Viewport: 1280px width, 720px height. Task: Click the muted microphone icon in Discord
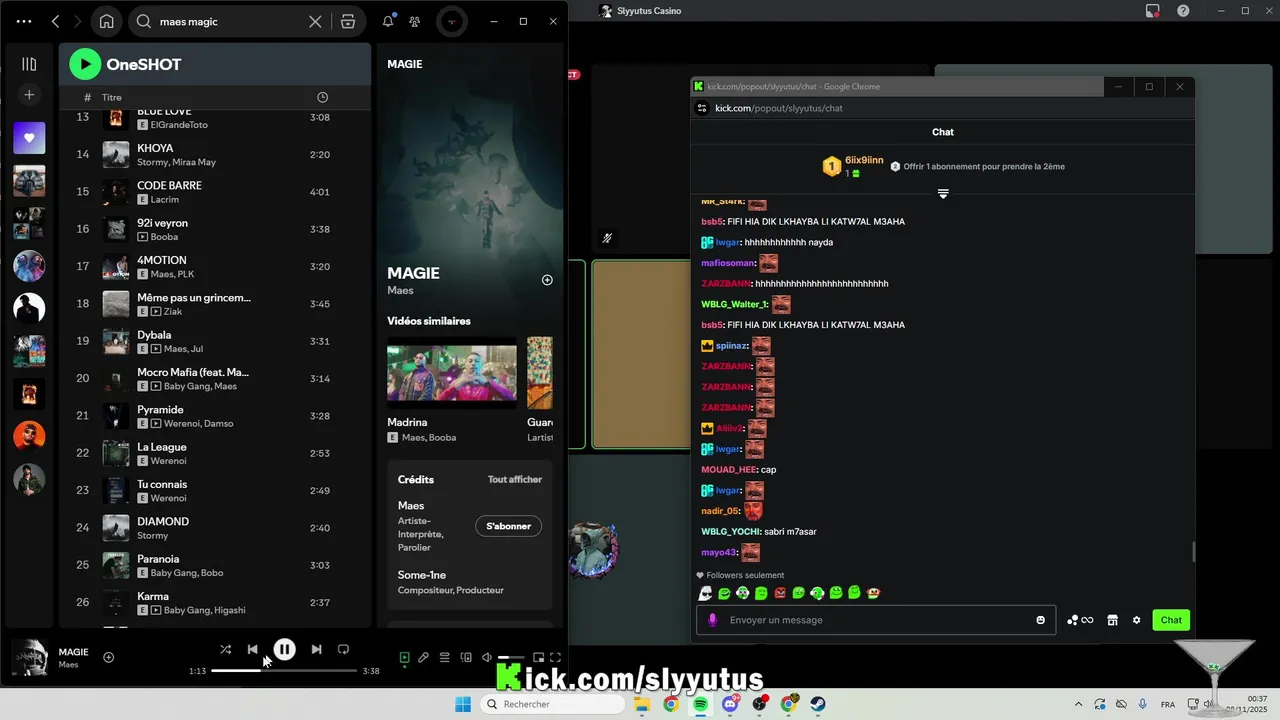(607, 238)
